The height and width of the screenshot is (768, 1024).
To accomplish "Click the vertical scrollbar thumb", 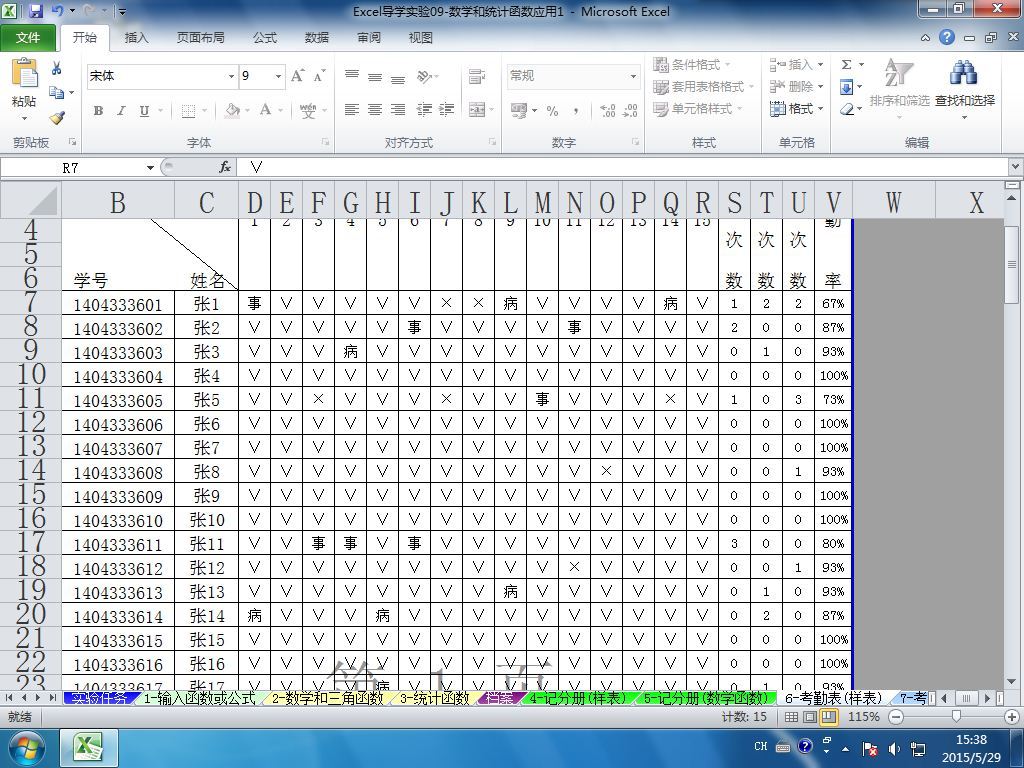I will [x=1012, y=264].
